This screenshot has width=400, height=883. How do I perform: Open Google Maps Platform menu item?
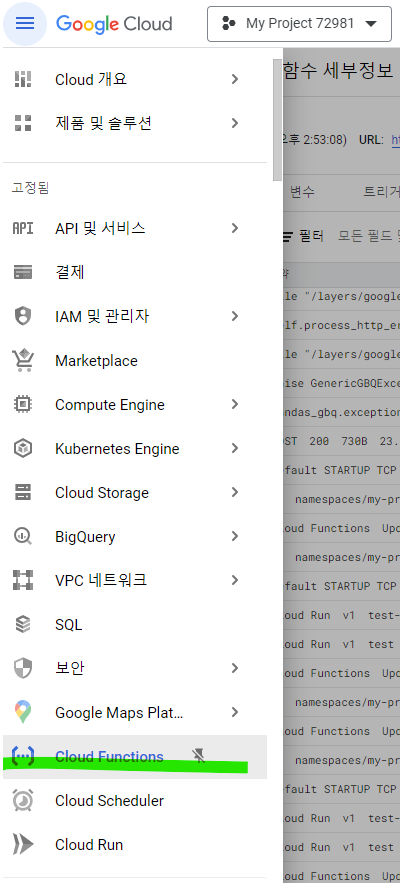[x=135, y=712]
